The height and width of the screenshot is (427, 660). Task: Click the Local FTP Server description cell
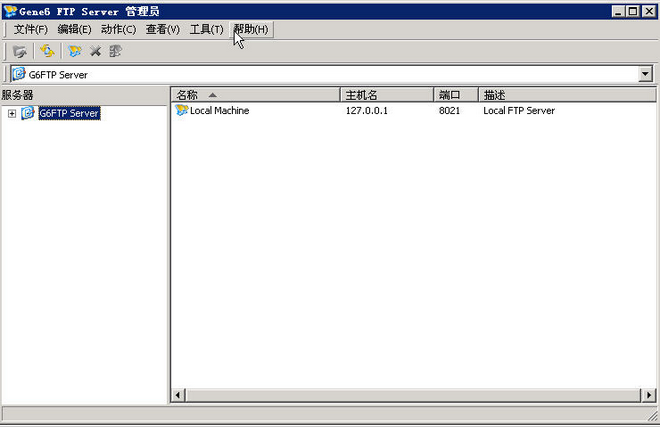point(519,110)
